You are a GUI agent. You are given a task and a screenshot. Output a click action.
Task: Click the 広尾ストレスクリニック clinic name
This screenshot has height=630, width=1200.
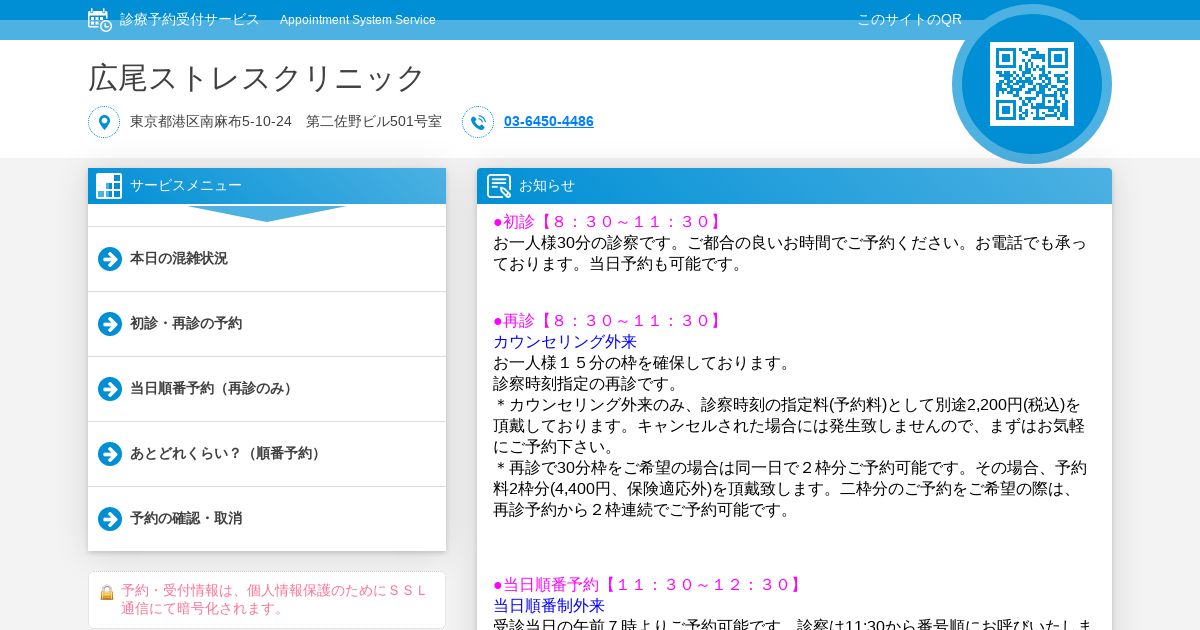(x=257, y=78)
